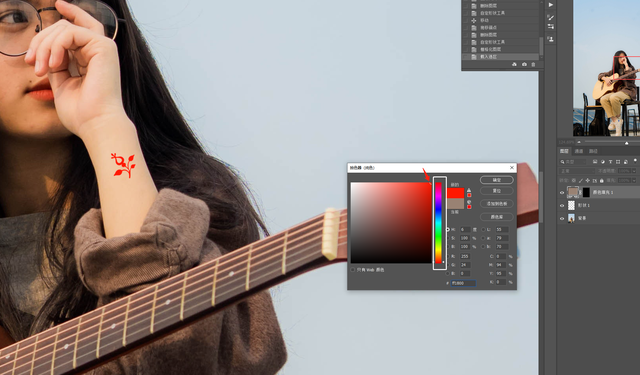Screen dimensions: 640x375
Task: Open the layer filter 类型 dropdown
Action: (x=573, y=162)
